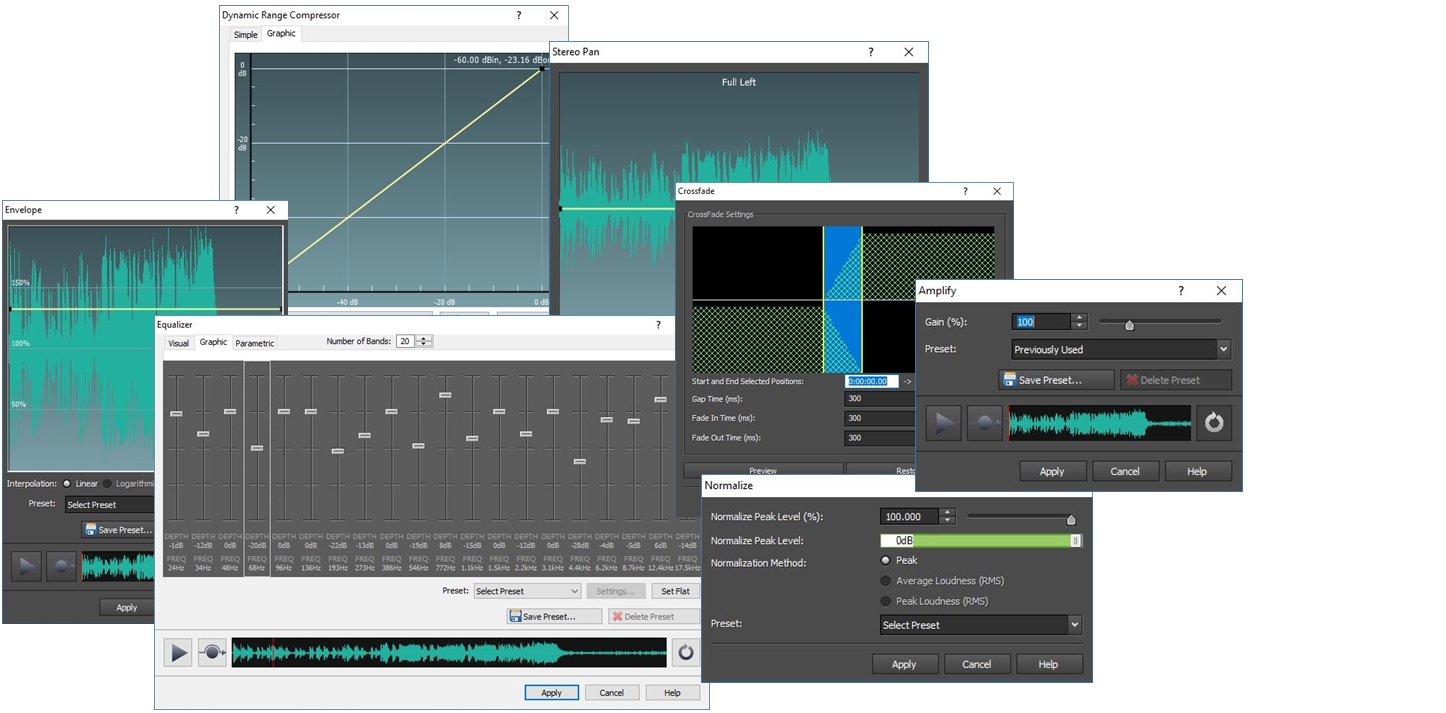The height and width of the screenshot is (713, 1446).
Task: Select Peak normalization method
Action: pyautogui.click(x=884, y=560)
